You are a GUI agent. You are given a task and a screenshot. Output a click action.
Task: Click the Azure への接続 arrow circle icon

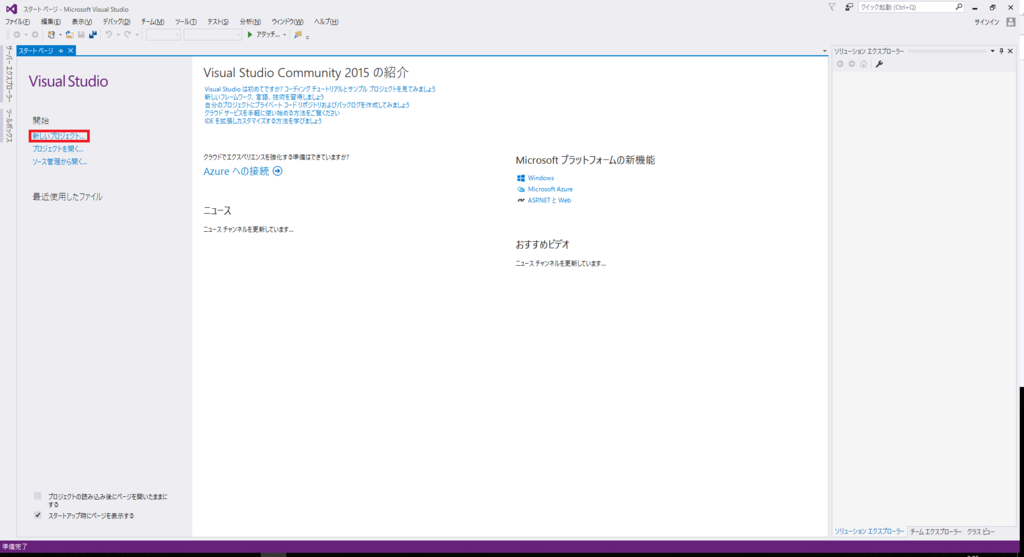click(x=278, y=171)
